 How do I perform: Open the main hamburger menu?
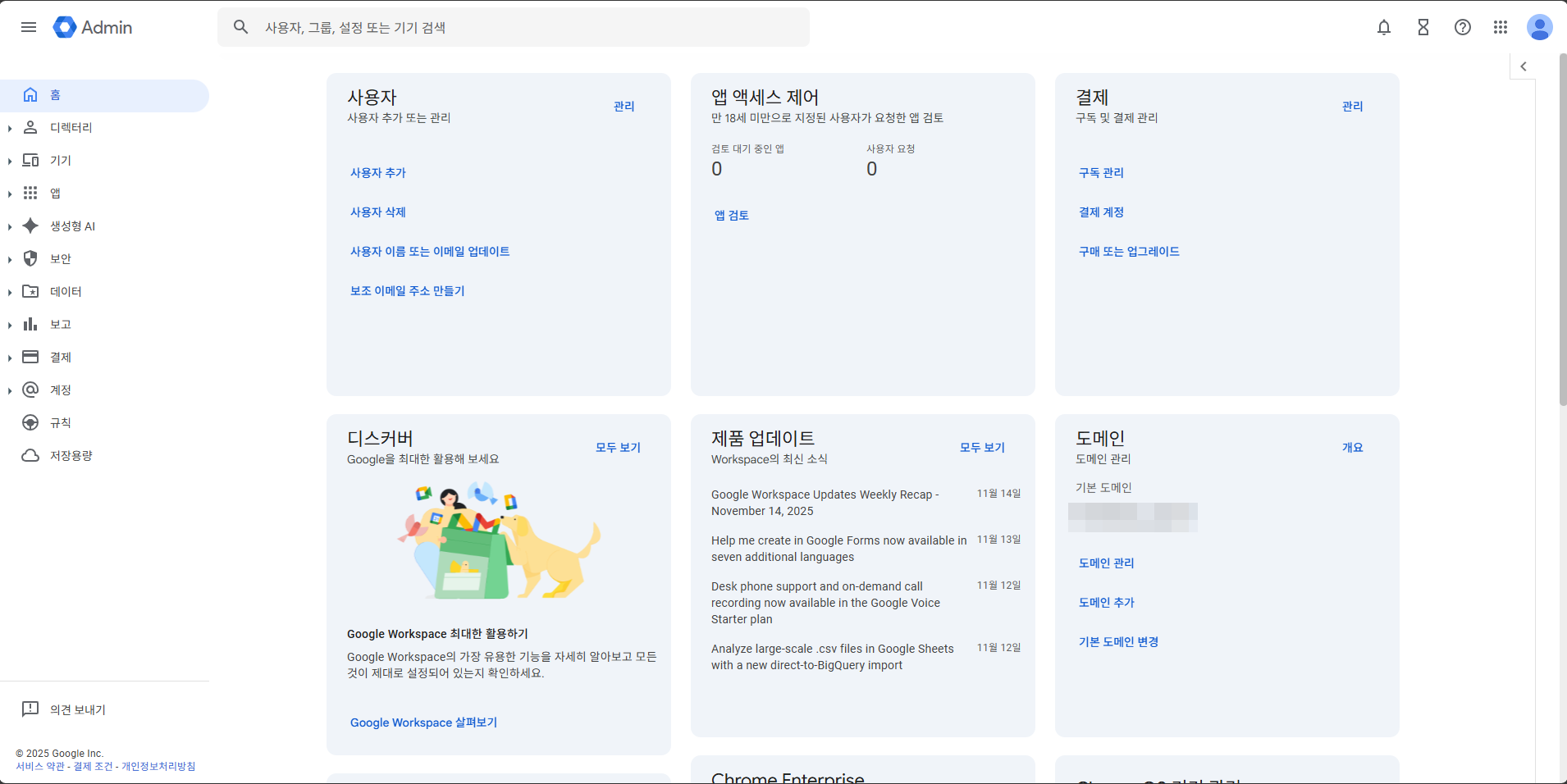29,27
